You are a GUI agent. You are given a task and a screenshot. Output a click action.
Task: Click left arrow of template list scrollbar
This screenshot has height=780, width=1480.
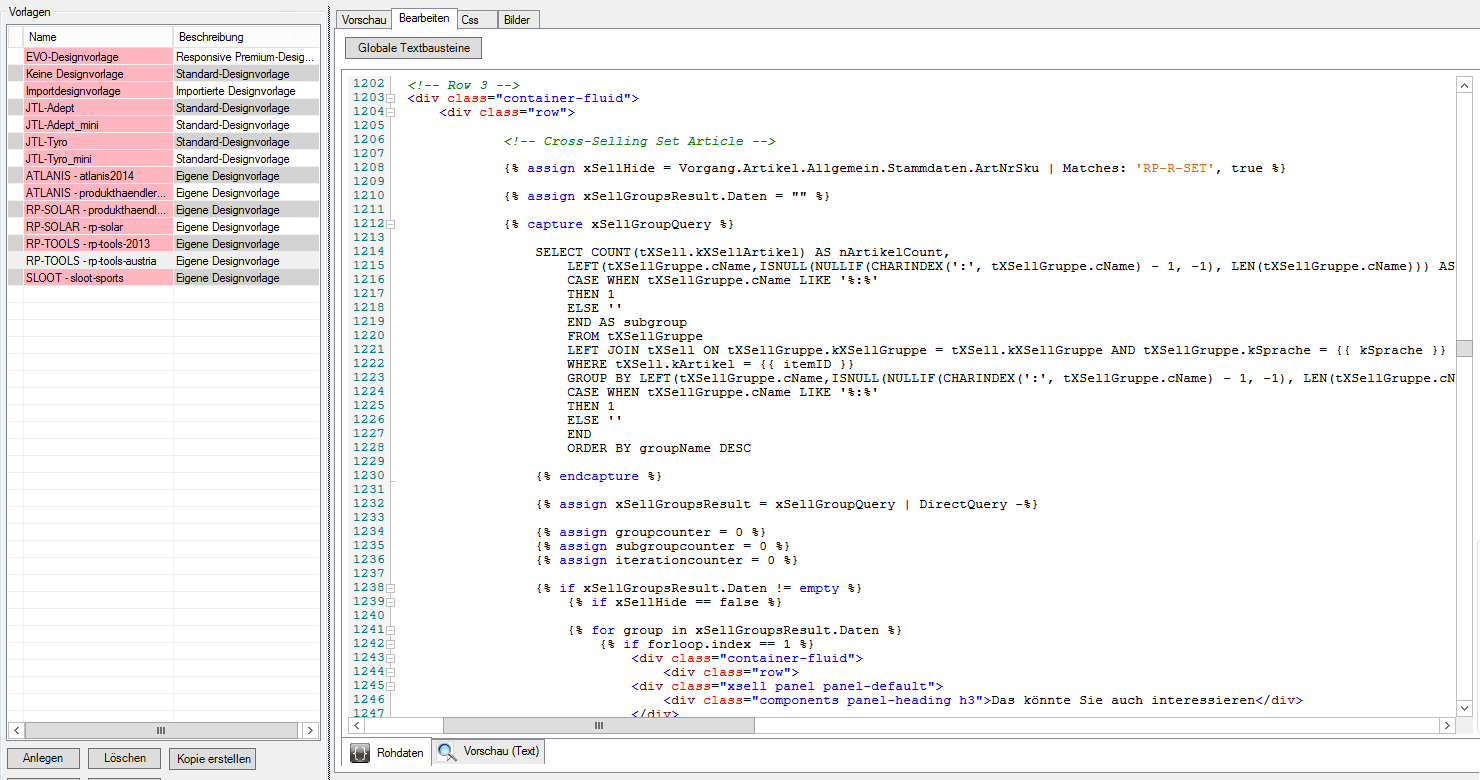15,730
